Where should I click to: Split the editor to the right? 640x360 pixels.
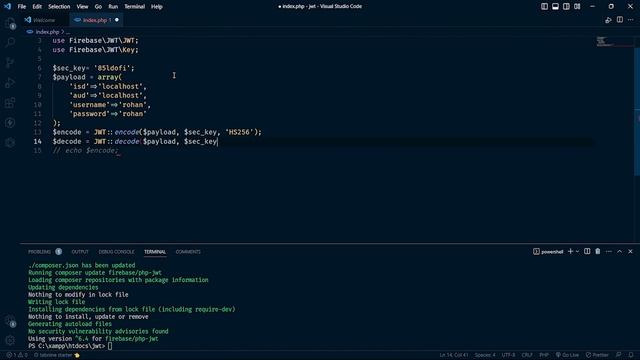(x=620, y=20)
